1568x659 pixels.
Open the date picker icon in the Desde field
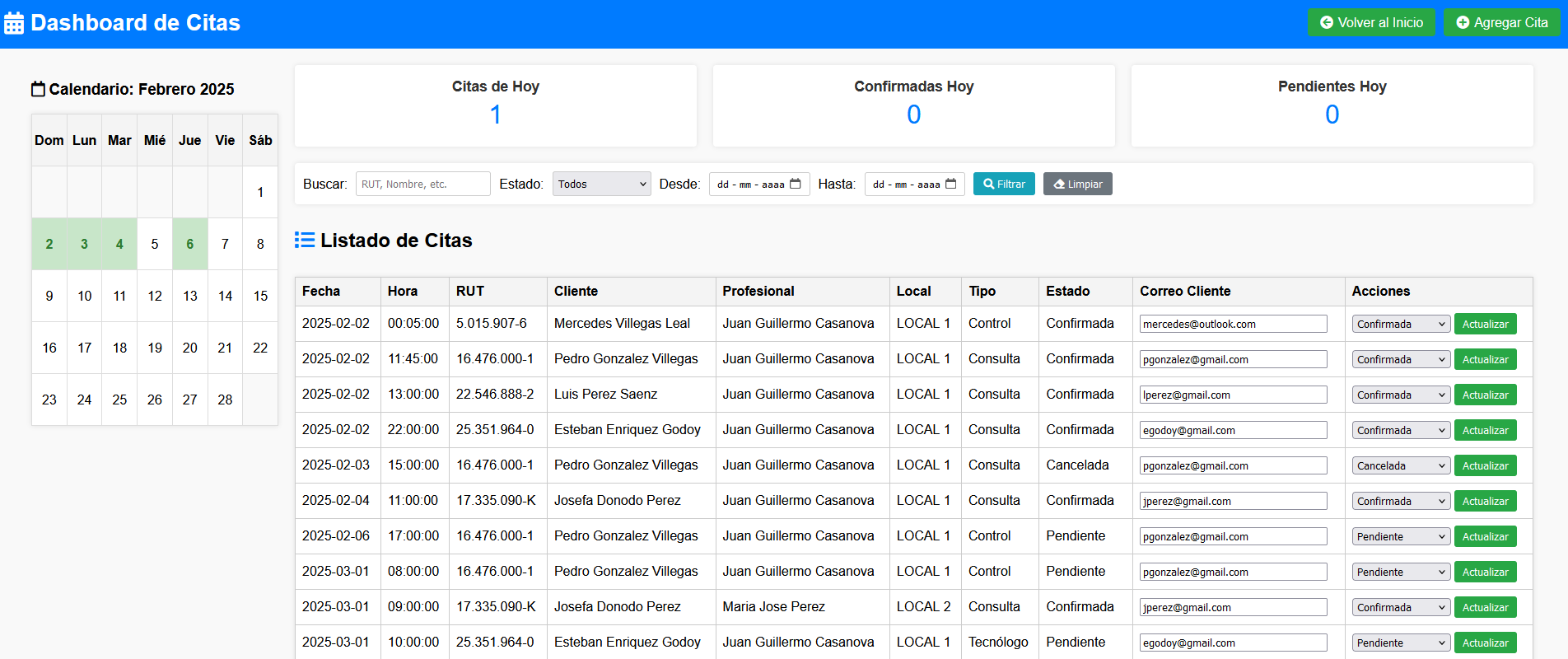[x=795, y=184]
